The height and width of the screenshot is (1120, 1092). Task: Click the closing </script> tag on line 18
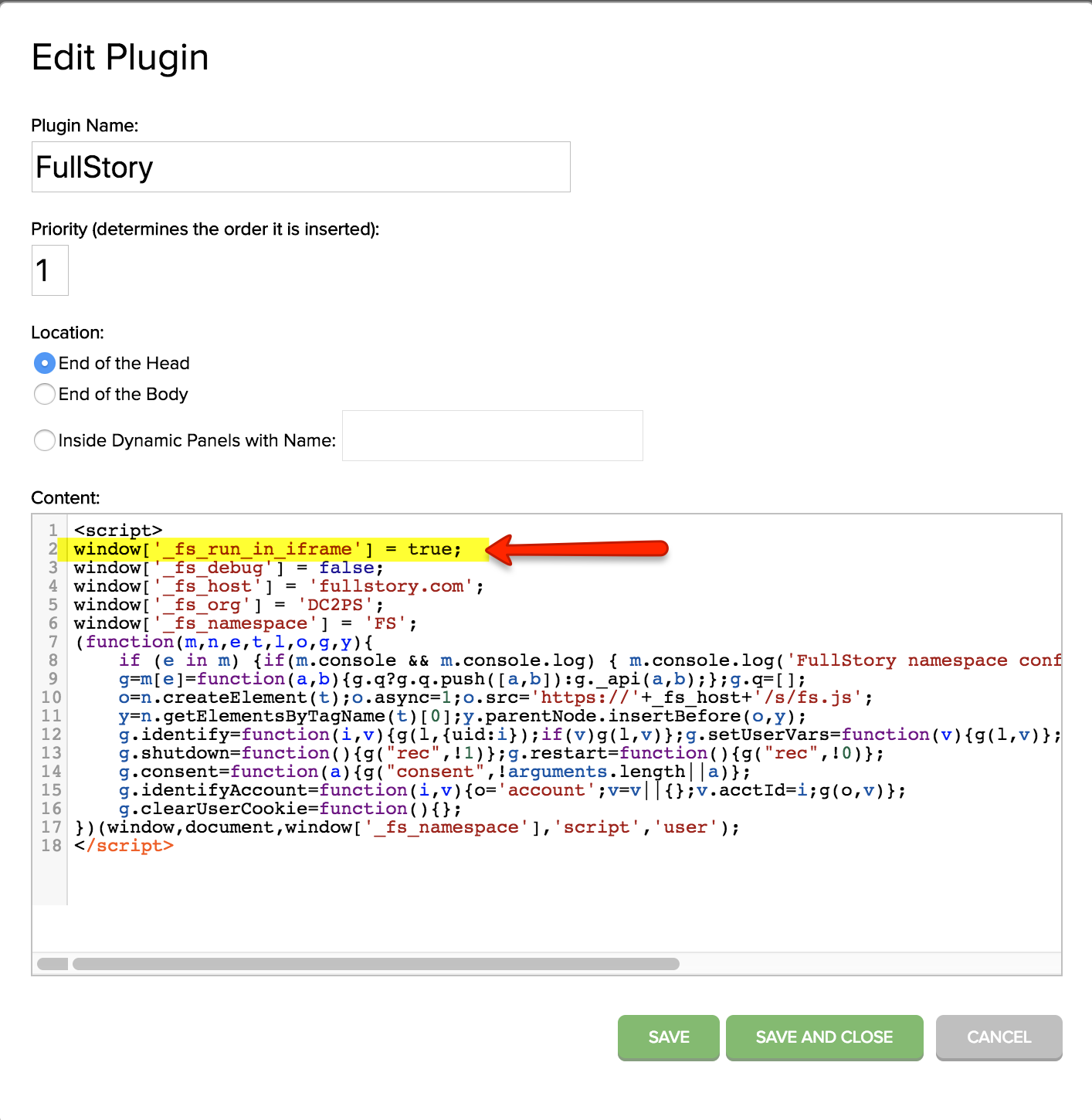[124, 846]
